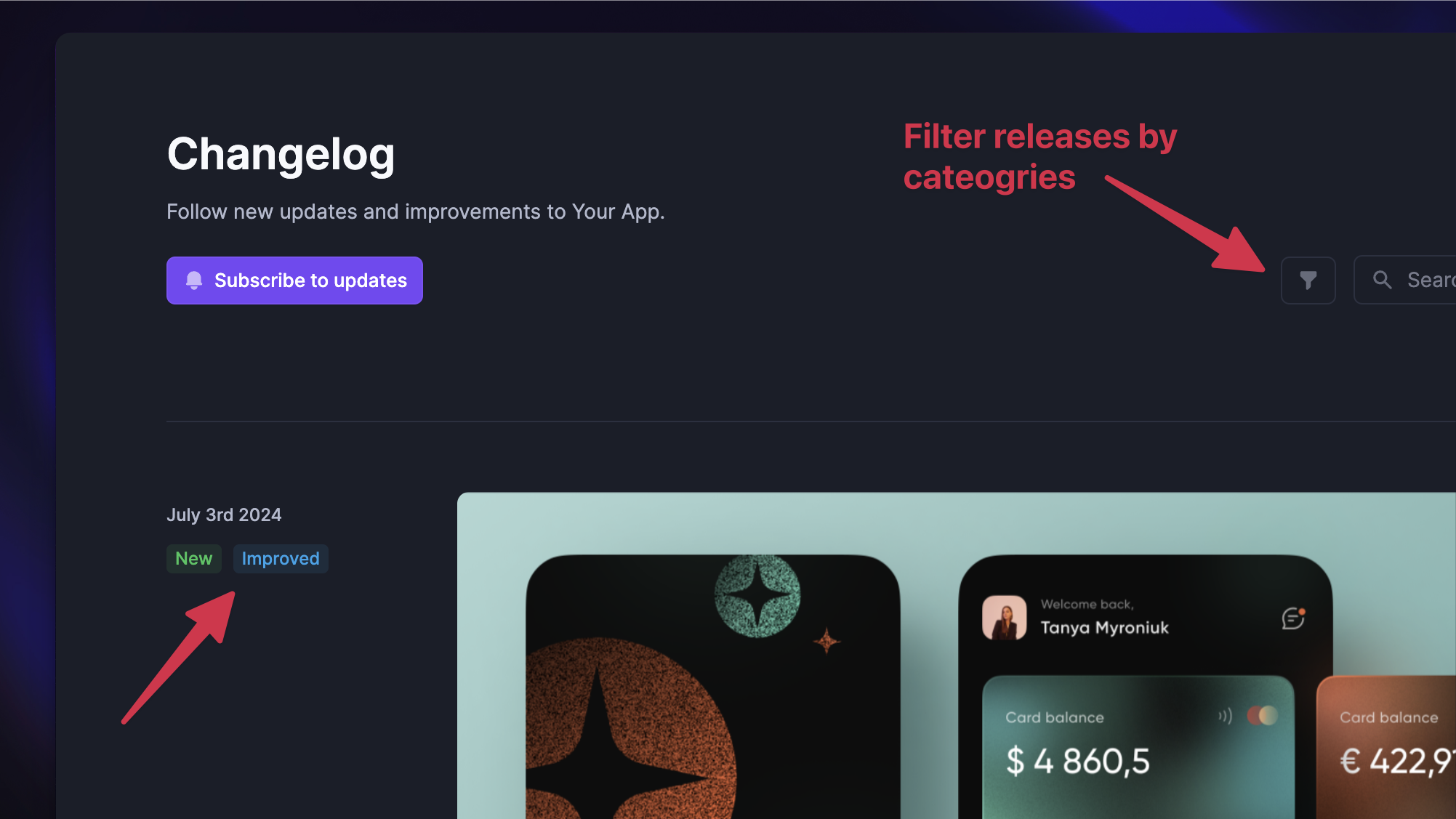The image size is (1456, 819).
Task: Open the July 3rd 2024 release entry
Action: click(224, 515)
